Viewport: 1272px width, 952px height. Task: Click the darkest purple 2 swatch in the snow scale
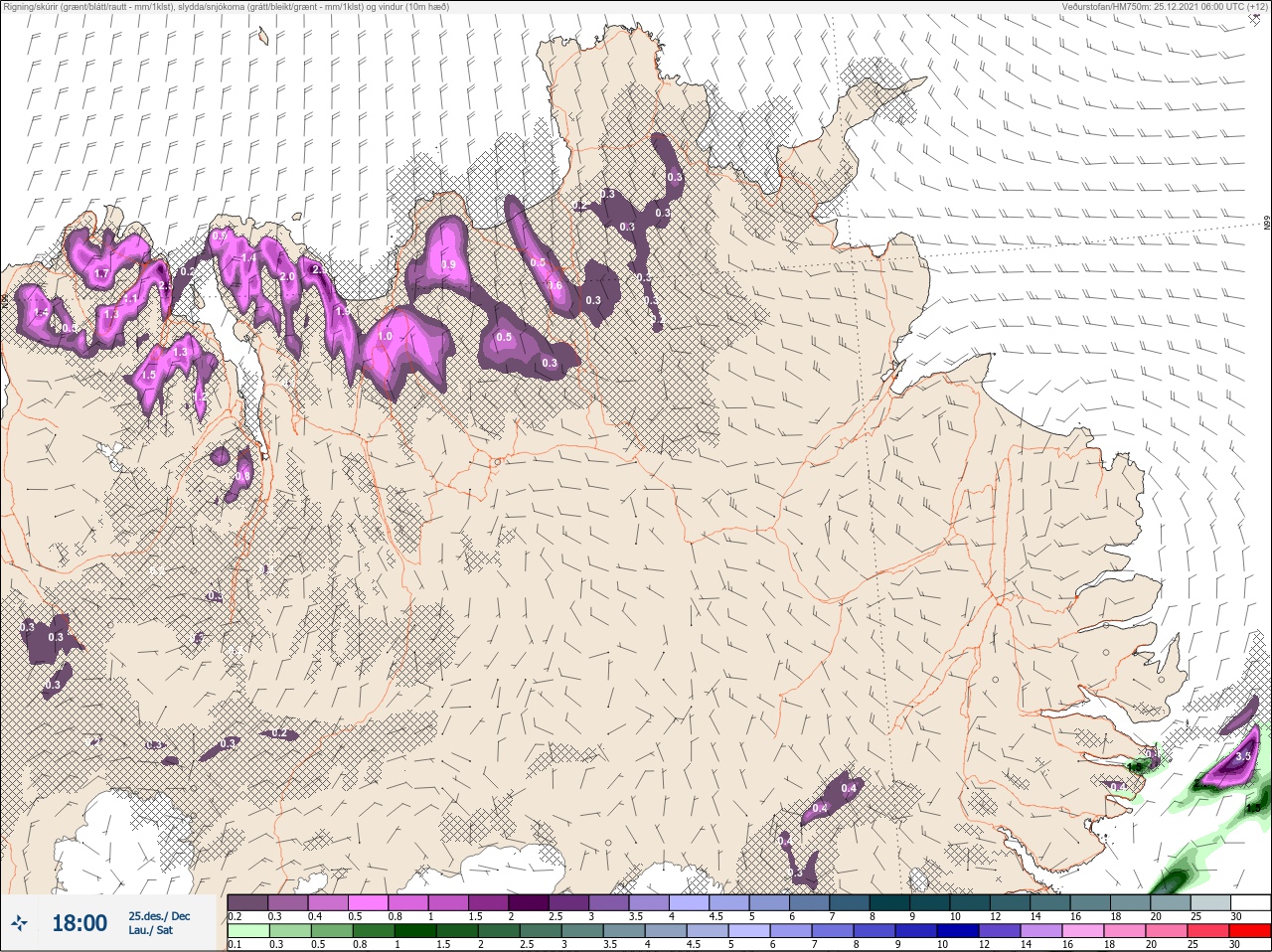pyautogui.click(x=531, y=902)
